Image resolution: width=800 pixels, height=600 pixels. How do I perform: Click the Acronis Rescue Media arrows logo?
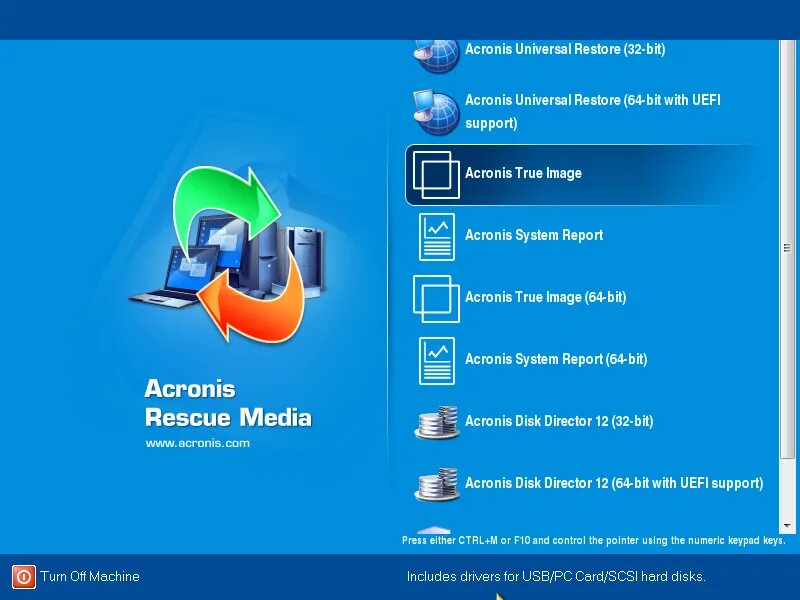(x=228, y=254)
